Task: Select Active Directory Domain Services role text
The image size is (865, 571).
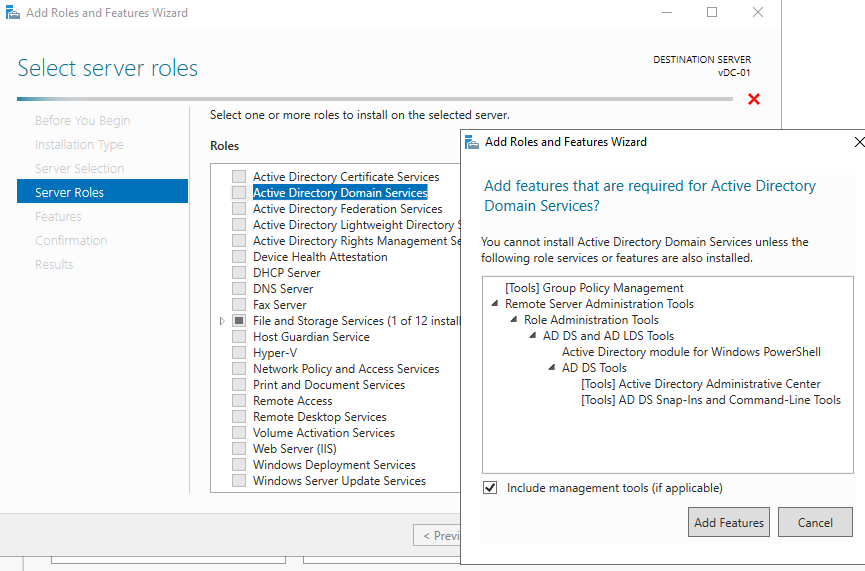Action: pyautogui.click(x=340, y=193)
